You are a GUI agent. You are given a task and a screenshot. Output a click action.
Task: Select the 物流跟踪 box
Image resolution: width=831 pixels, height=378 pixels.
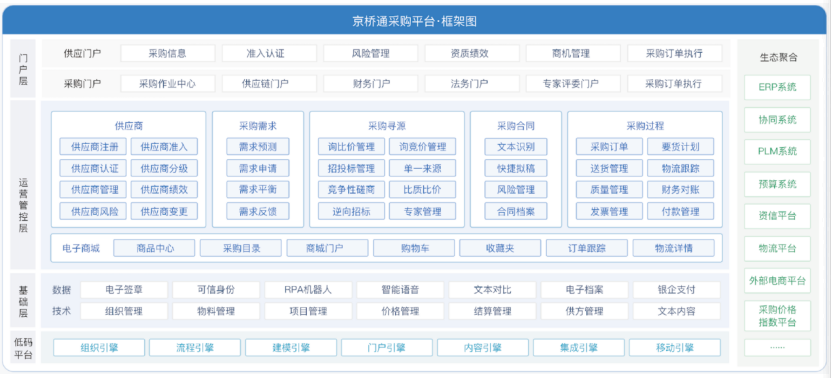(x=680, y=168)
